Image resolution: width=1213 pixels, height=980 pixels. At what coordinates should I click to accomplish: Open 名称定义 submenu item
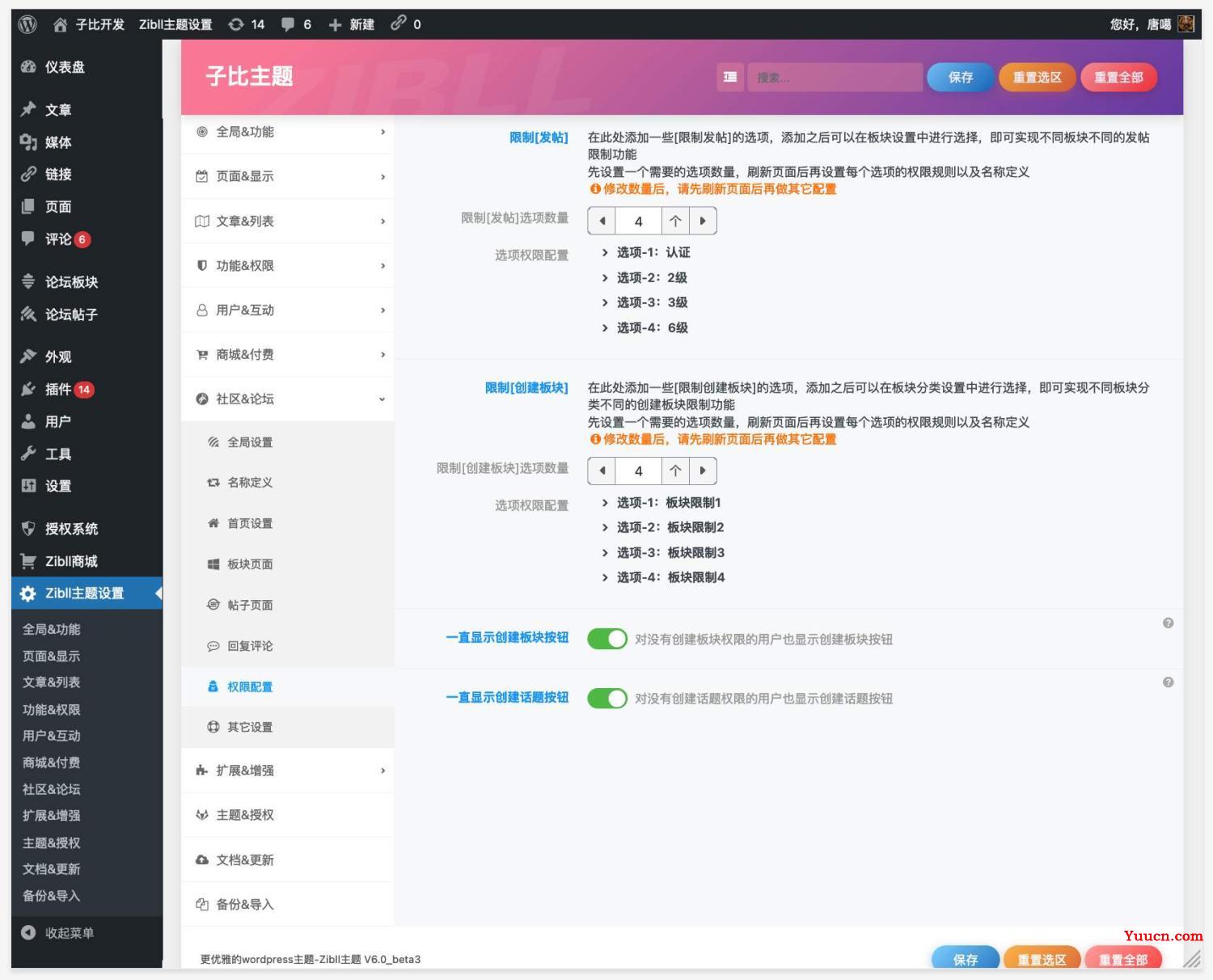point(288,483)
